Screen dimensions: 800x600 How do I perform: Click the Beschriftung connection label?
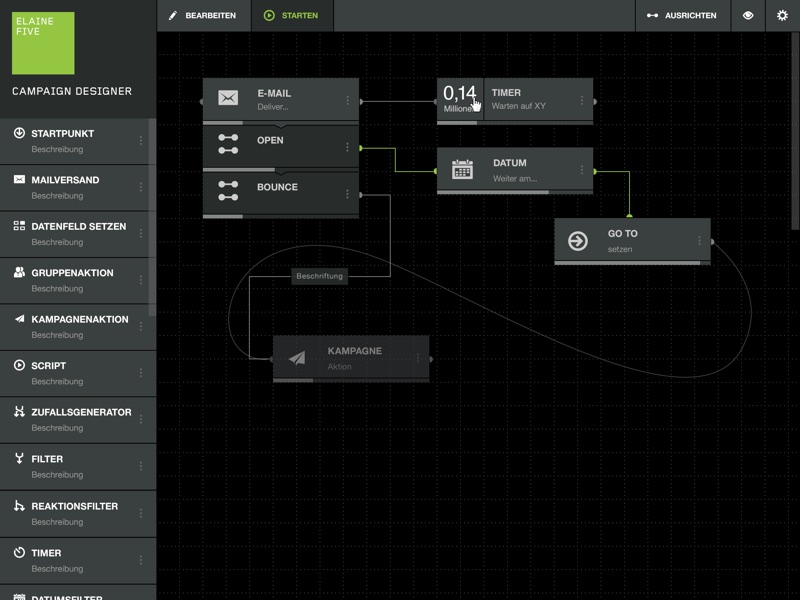(x=319, y=276)
